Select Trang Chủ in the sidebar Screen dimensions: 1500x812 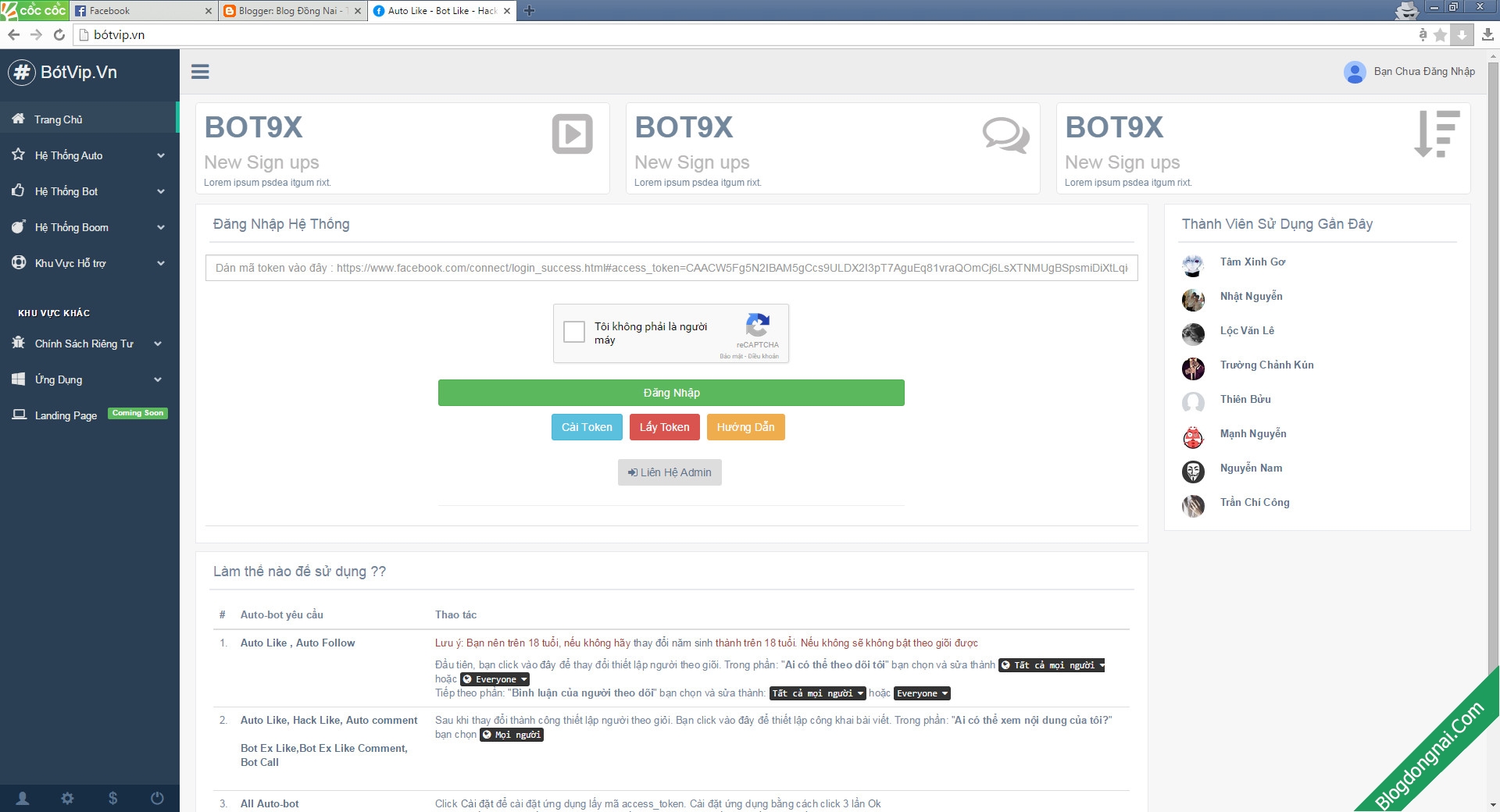pos(59,119)
